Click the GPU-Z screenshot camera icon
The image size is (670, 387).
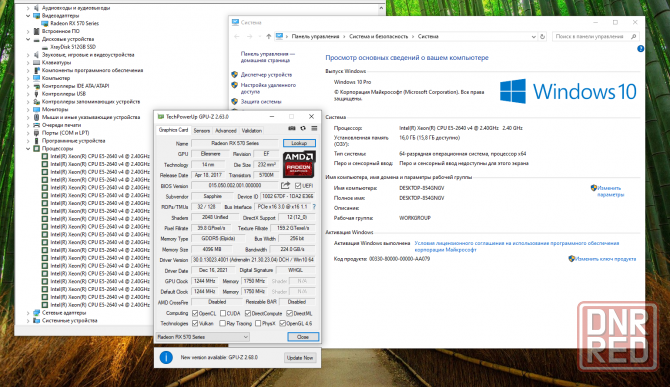point(292,128)
